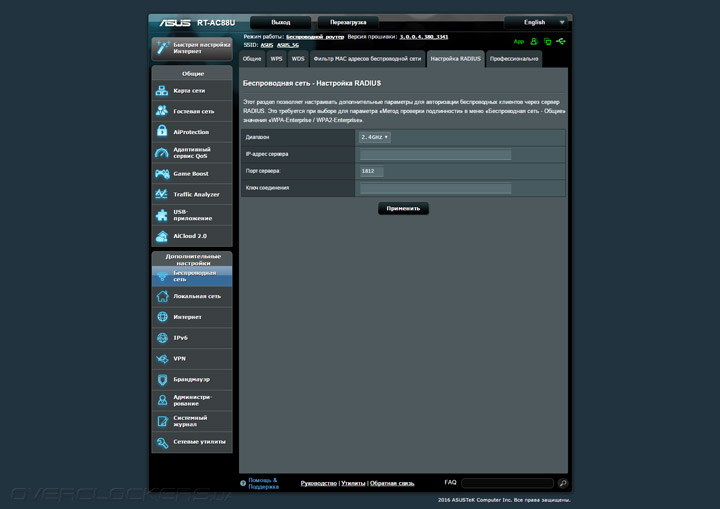The height and width of the screenshot is (509, 720).
Task: Open the Network Tools (Сетевые утилиты) icon
Action: click(162, 442)
